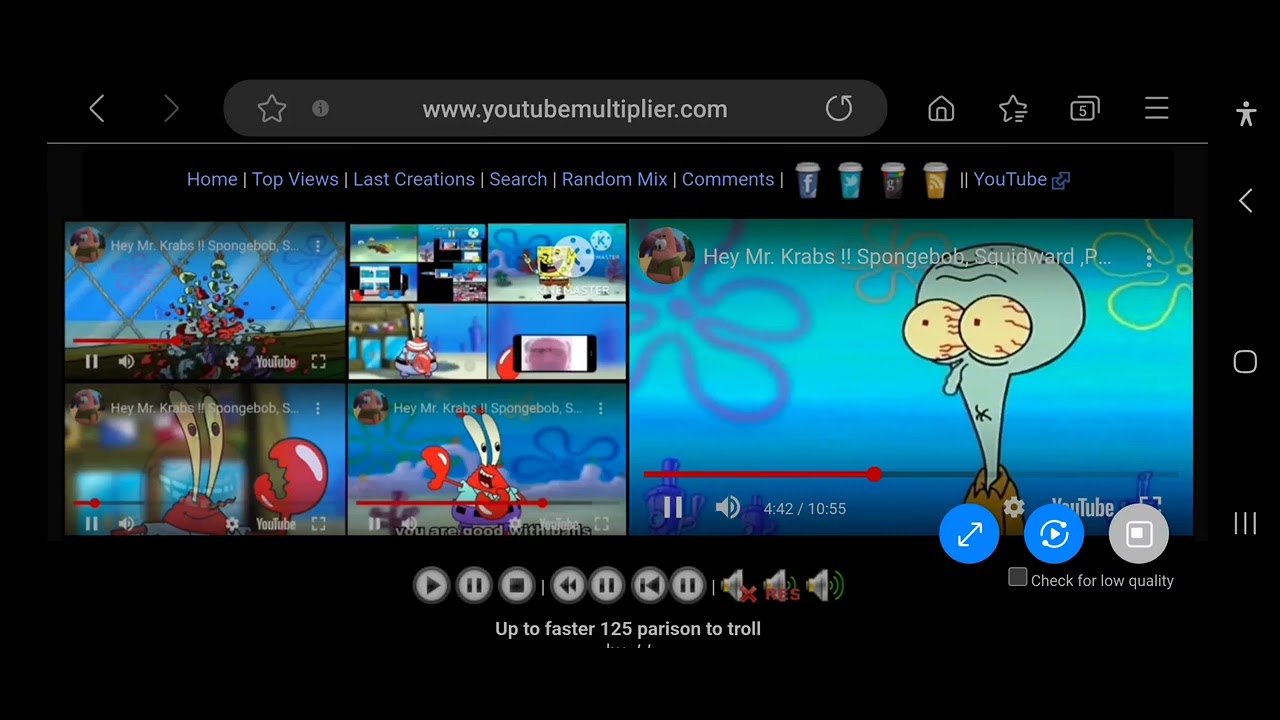Open three-dot menu on large video
Image resolution: width=1280 pixels, height=720 pixels.
[1149, 257]
